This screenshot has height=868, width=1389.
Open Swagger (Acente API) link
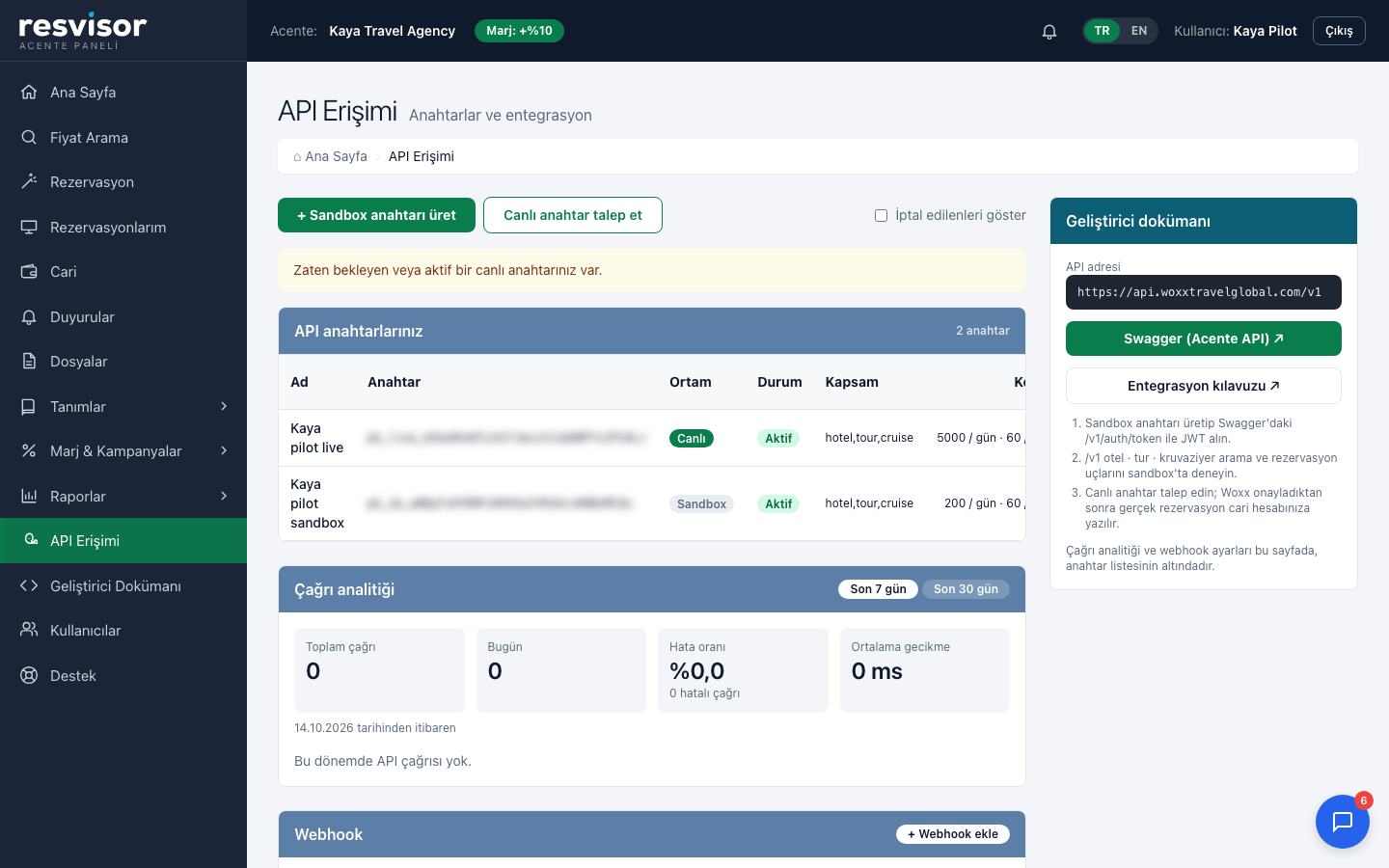coord(1204,339)
